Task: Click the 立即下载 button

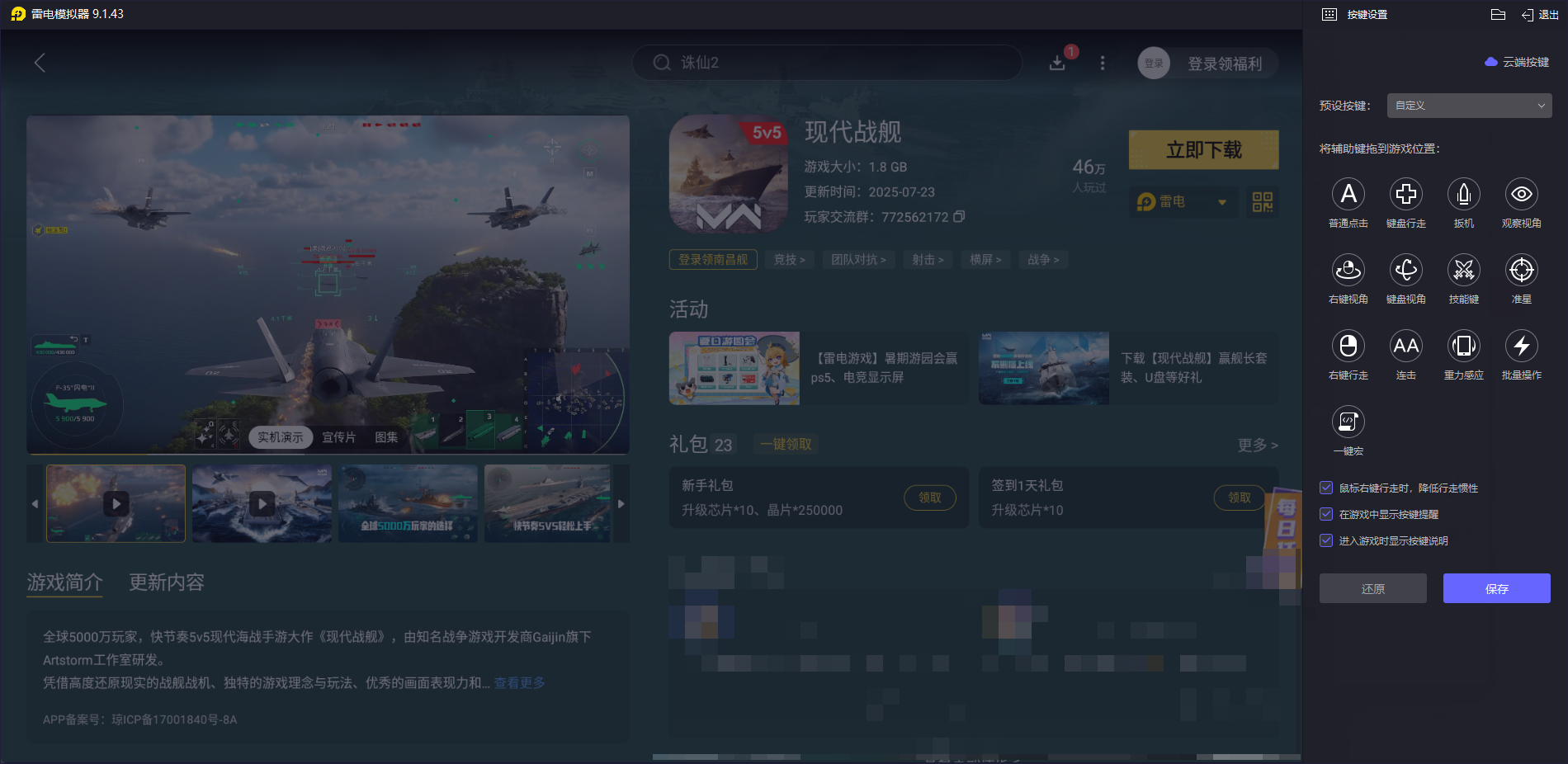Action: point(1204,150)
